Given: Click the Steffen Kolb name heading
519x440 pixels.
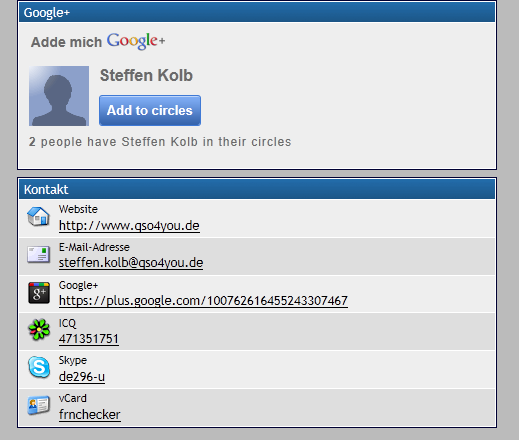Looking at the screenshot, I should click(146, 75).
